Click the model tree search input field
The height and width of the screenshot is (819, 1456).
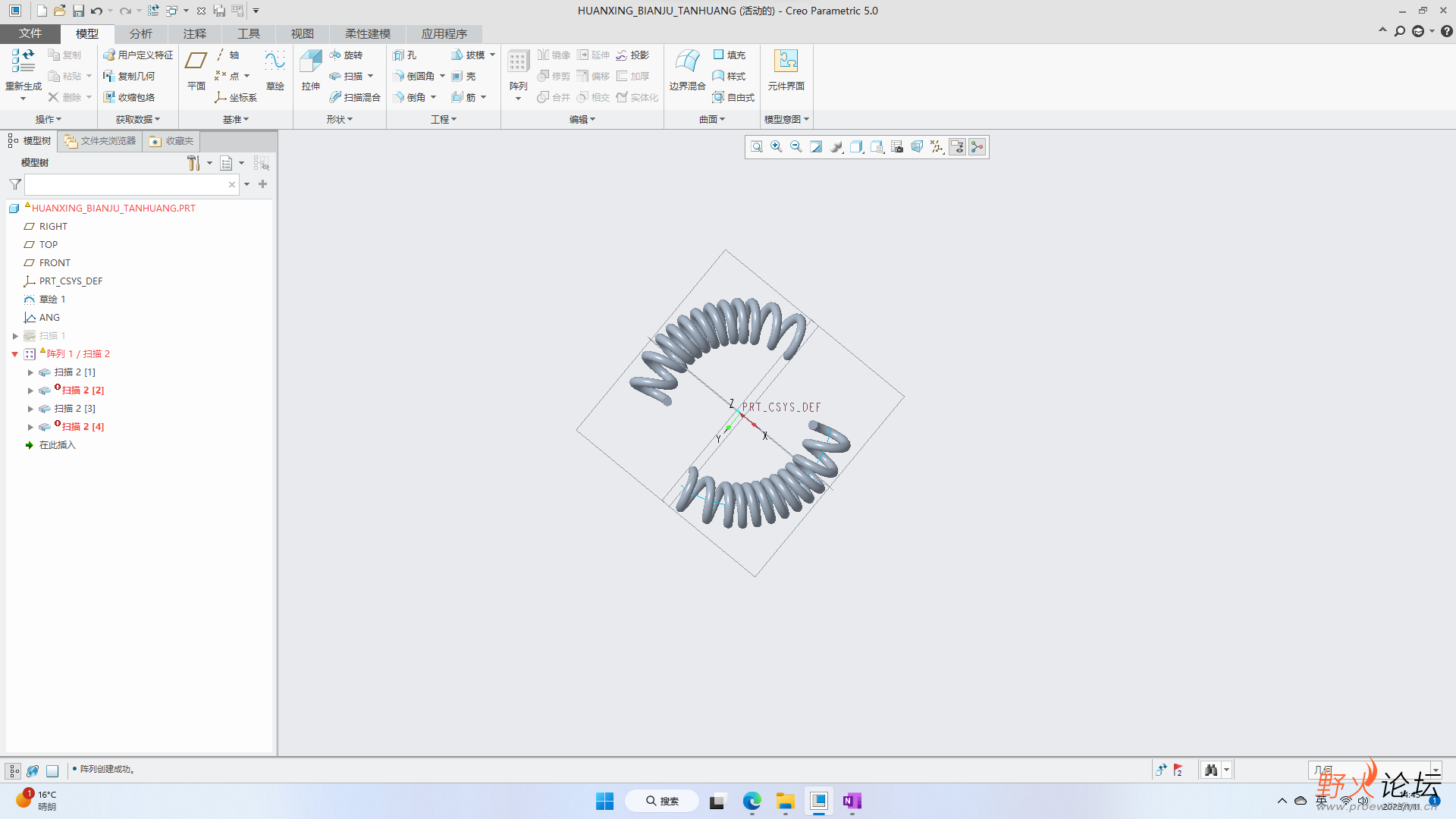click(x=126, y=184)
